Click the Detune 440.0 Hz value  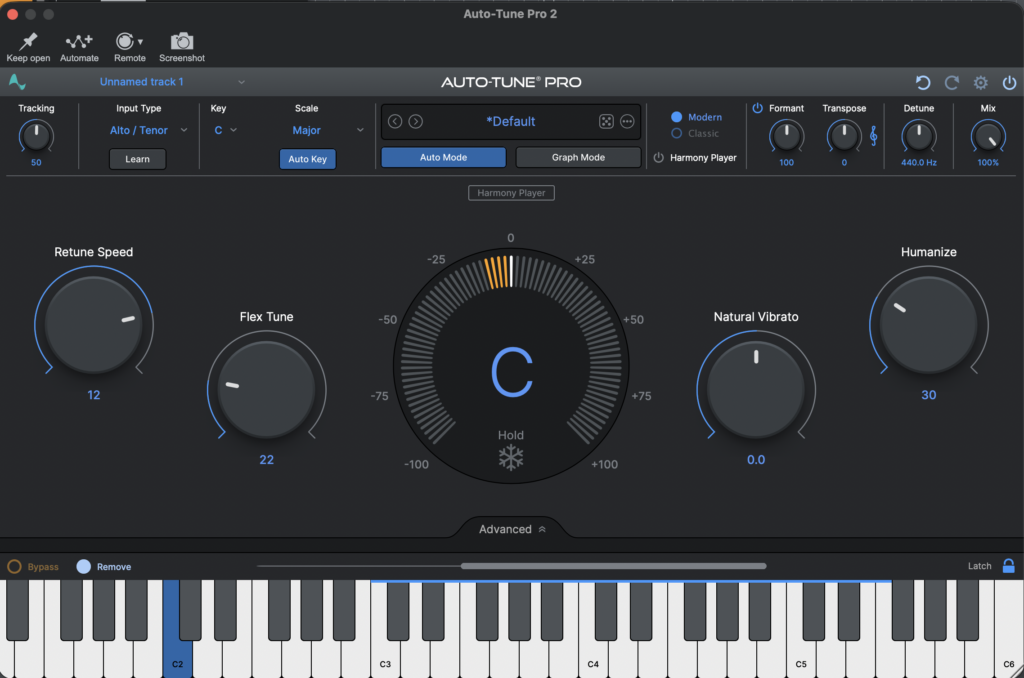[x=918, y=163]
